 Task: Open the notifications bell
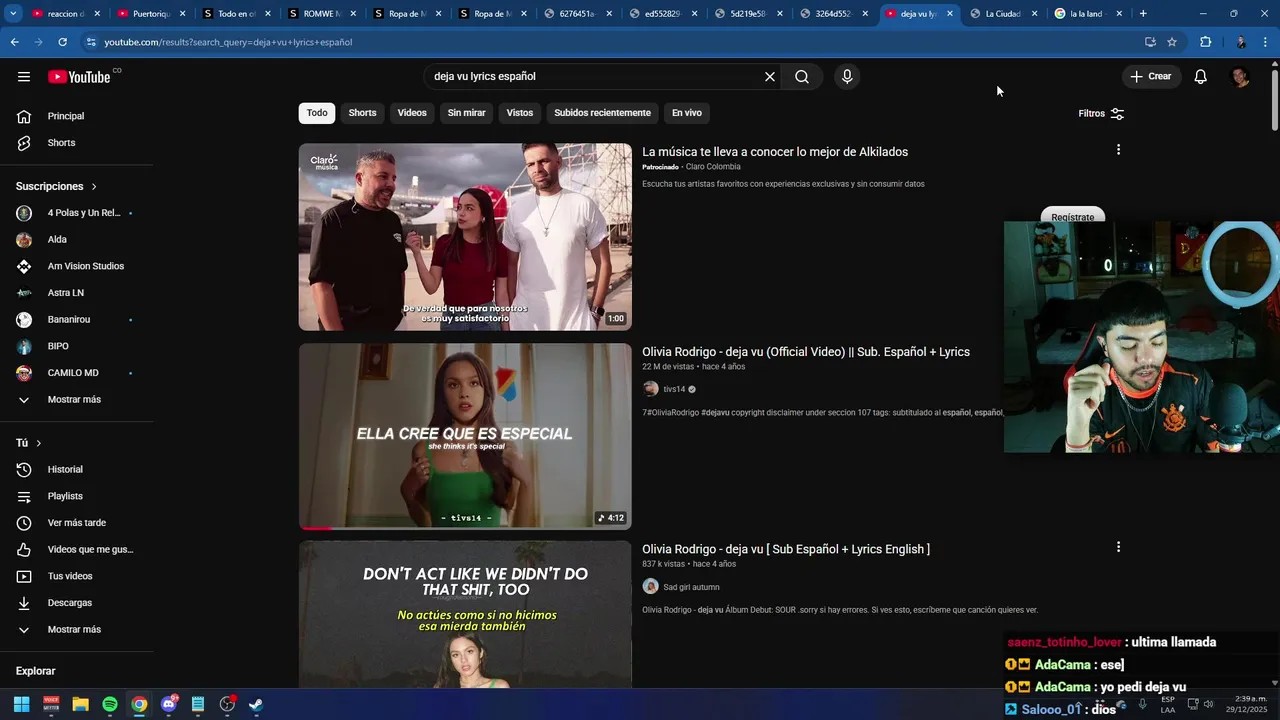click(x=1201, y=77)
